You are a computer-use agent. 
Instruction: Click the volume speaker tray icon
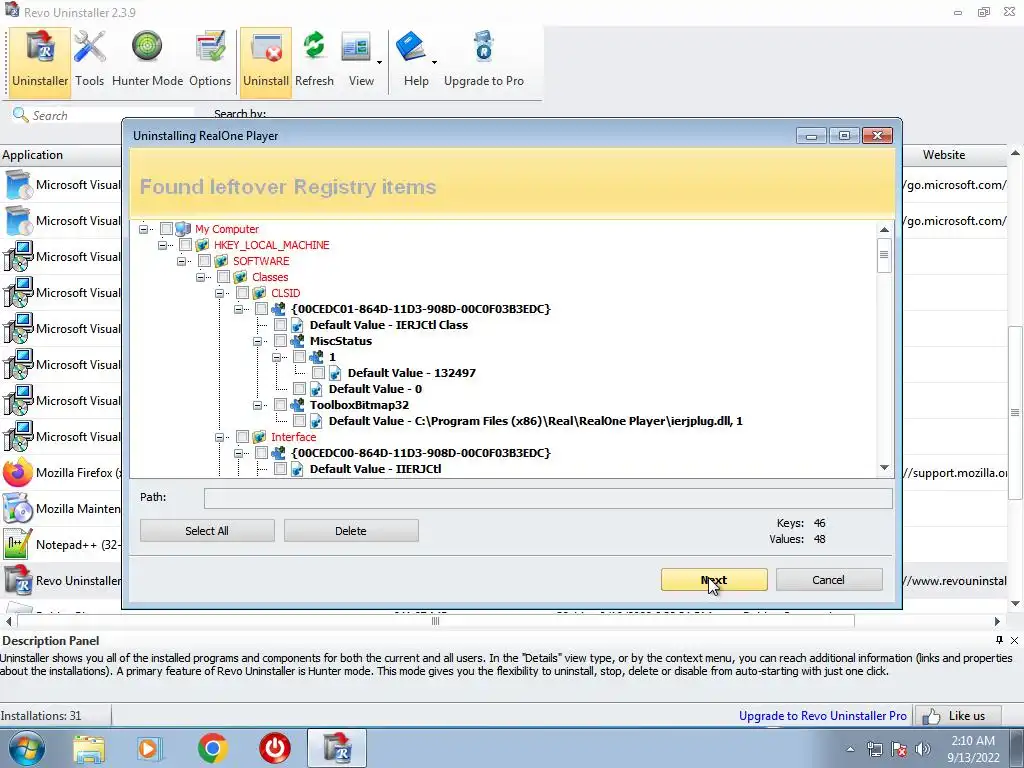(x=923, y=749)
